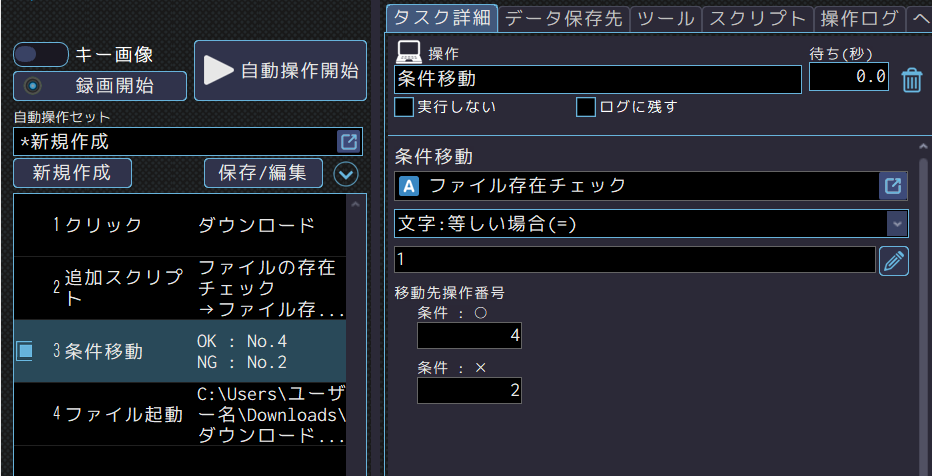Enable the 実行しない checkbox
The image size is (932, 476).
click(404, 106)
